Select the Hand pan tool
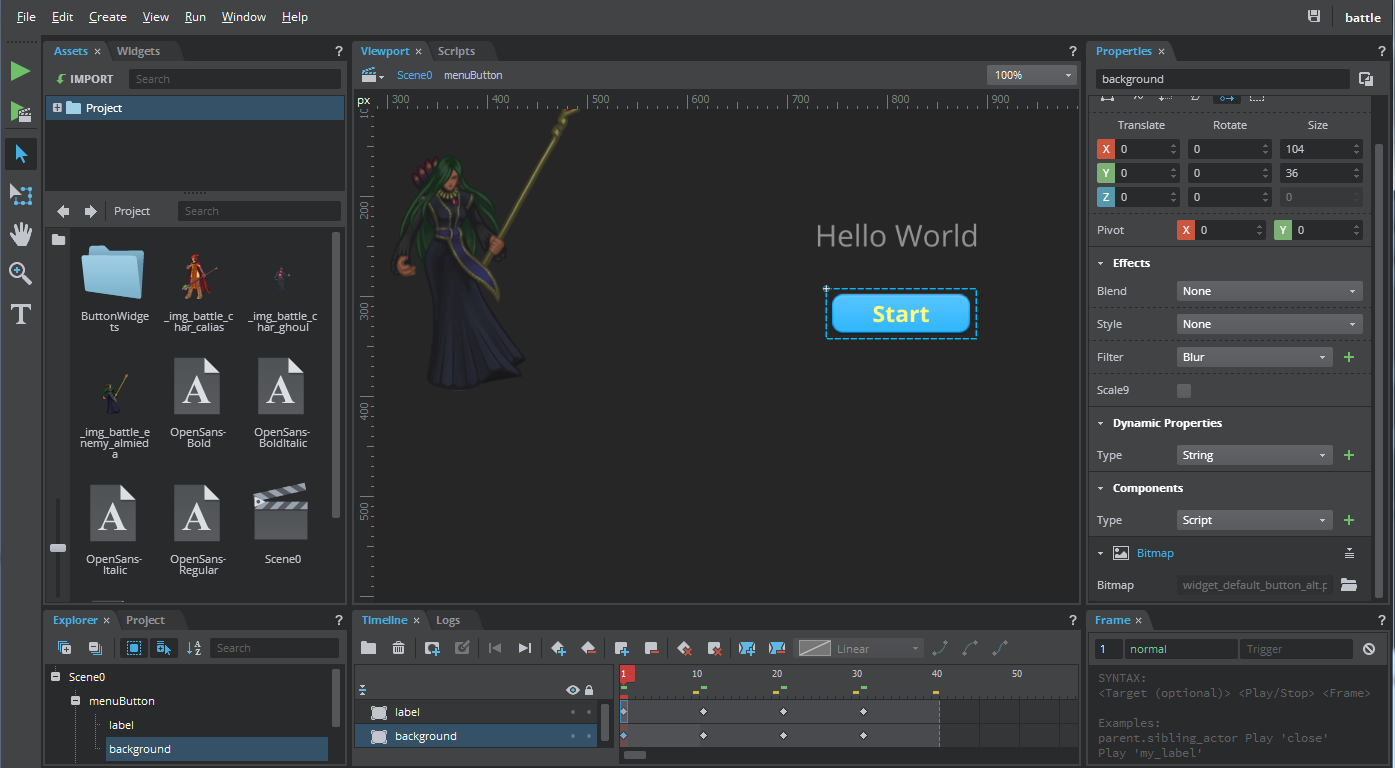Image resolution: width=1395 pixels, height=768 pixels. (x=20, y=234)
